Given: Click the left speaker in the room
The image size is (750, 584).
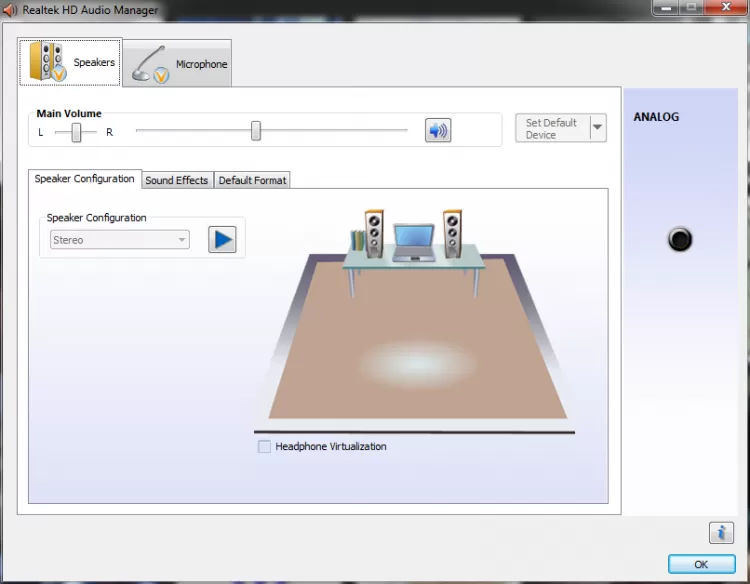Looking at the screenshot, I should click(374, 233).
